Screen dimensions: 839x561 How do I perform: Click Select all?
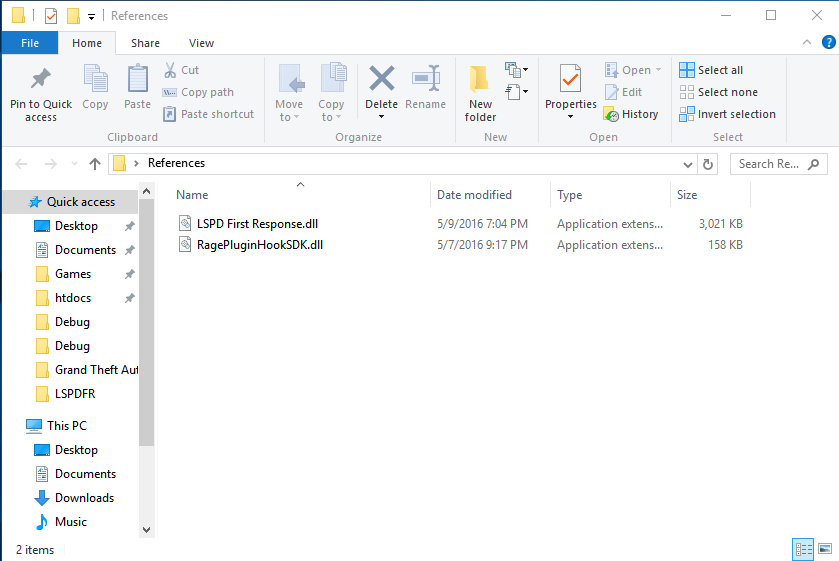point(711,70)
